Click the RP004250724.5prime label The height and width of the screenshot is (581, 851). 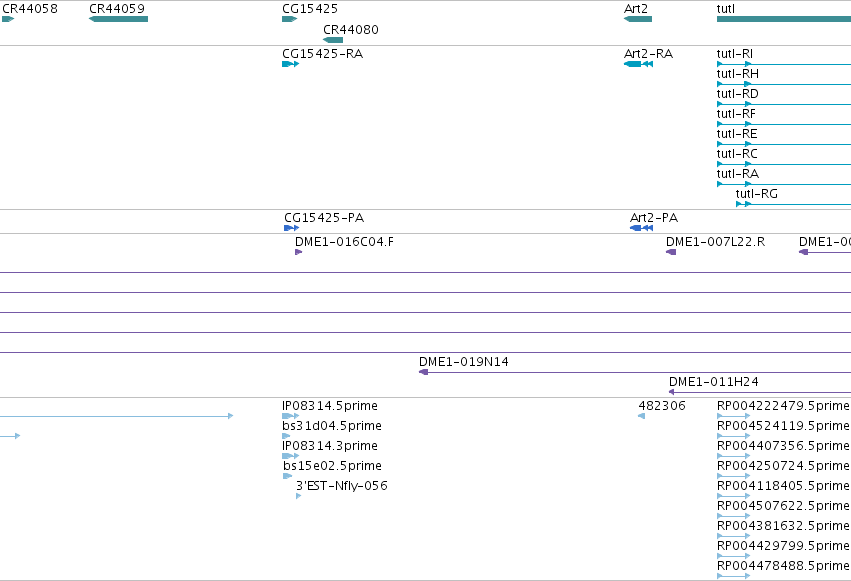783,466
